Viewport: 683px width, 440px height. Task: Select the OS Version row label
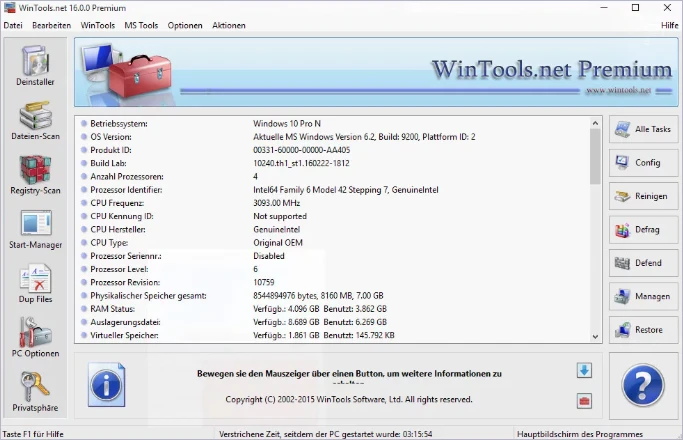[111, 137]
